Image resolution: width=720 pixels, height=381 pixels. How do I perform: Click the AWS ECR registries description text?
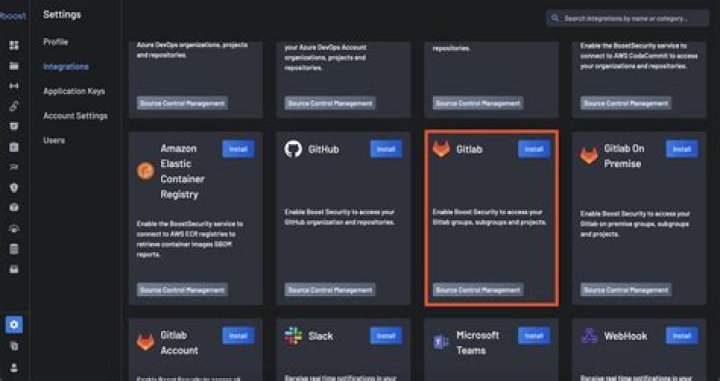click(x=190, y=239)
